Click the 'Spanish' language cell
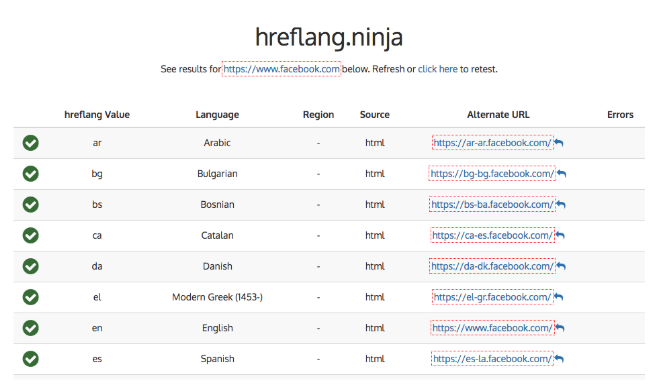The image size is (653, 386). pyautogui.click(x=217, y=359)
